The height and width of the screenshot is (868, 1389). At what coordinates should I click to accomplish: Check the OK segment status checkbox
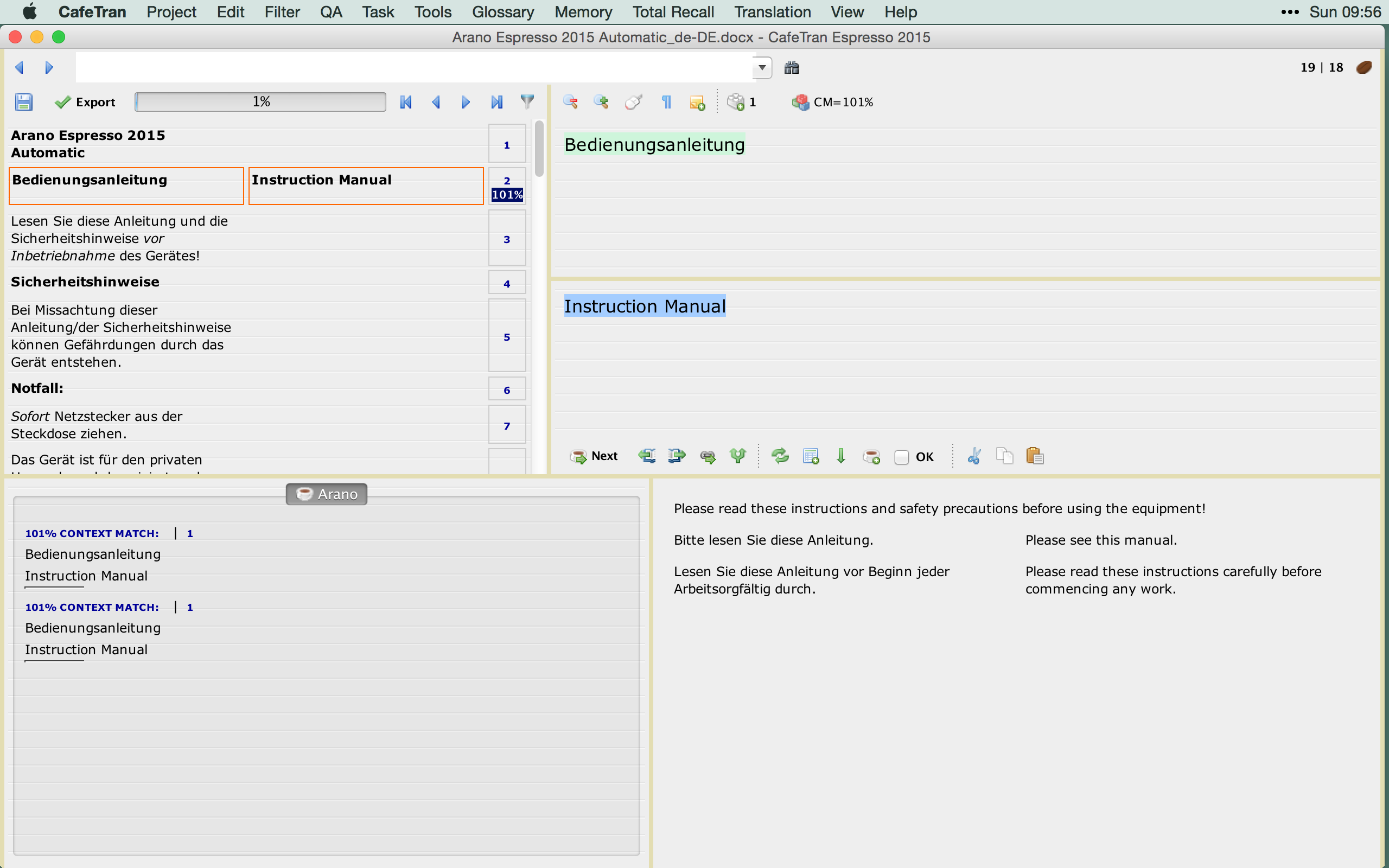point(901,457)
